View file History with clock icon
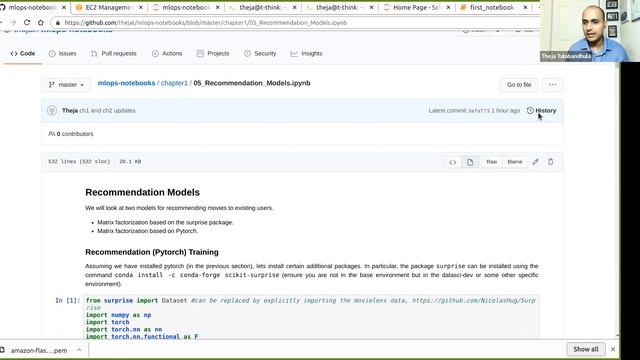Viewport: 640px width, 360px height. point(541,110)
